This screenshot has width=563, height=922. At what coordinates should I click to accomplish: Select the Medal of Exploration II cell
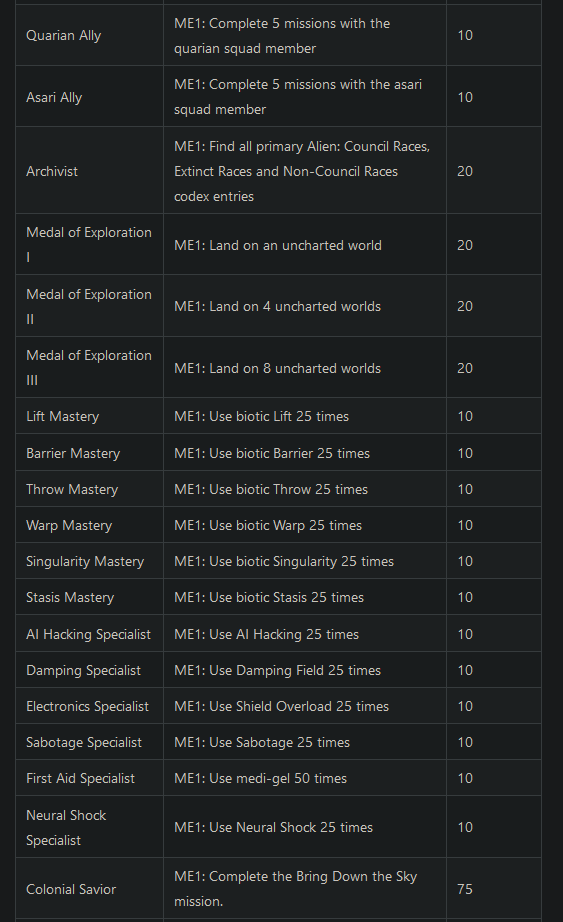tap(89, 306)
